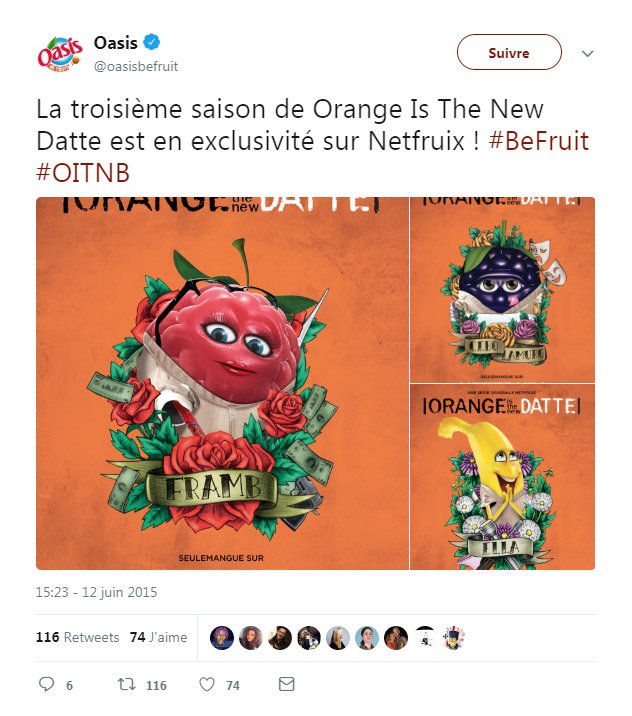Click the first liker avatar
Image resolution: width=632 pixels, height=716 pixels.
point(221,637)
